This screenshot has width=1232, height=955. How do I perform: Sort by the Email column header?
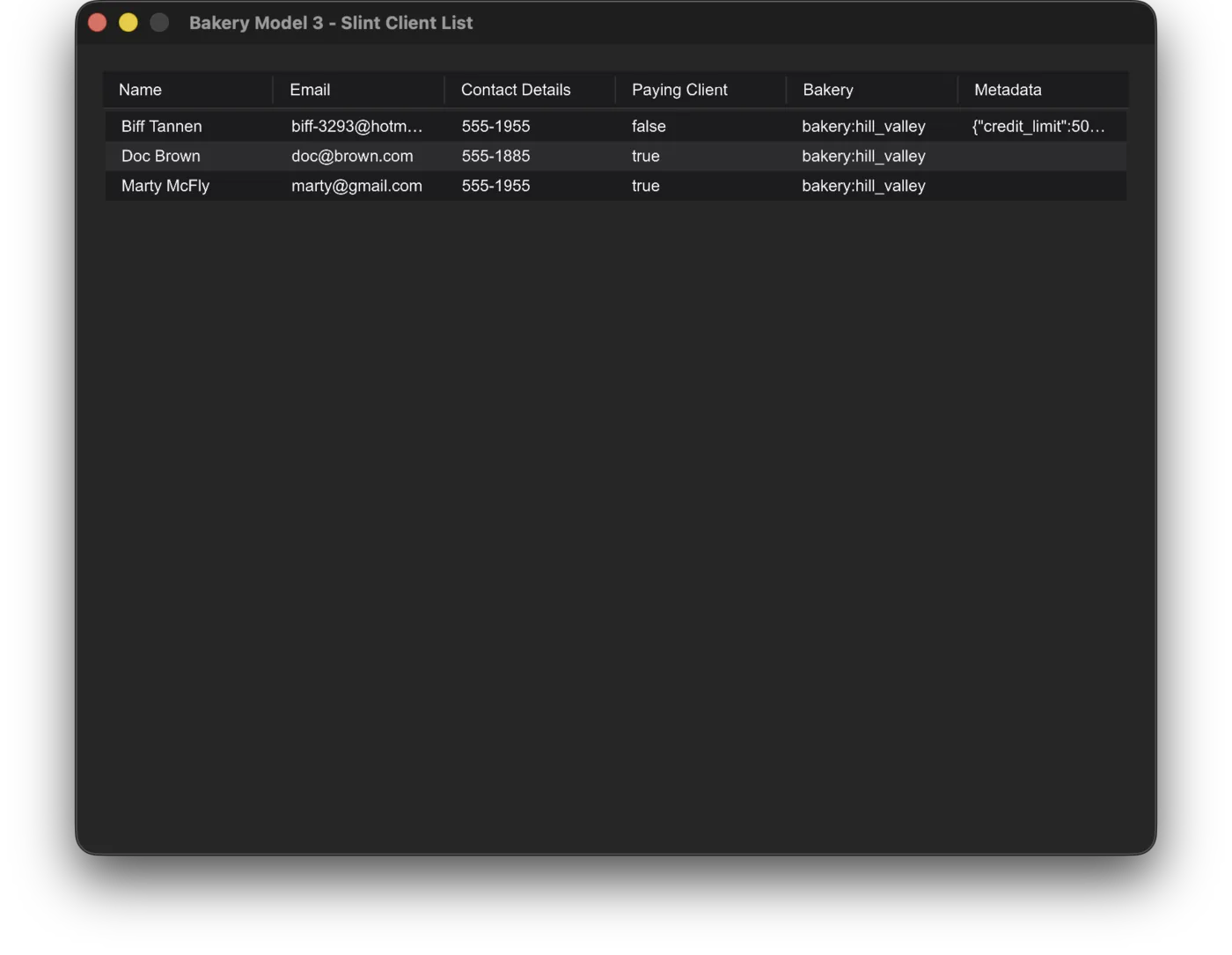[359, 90]
